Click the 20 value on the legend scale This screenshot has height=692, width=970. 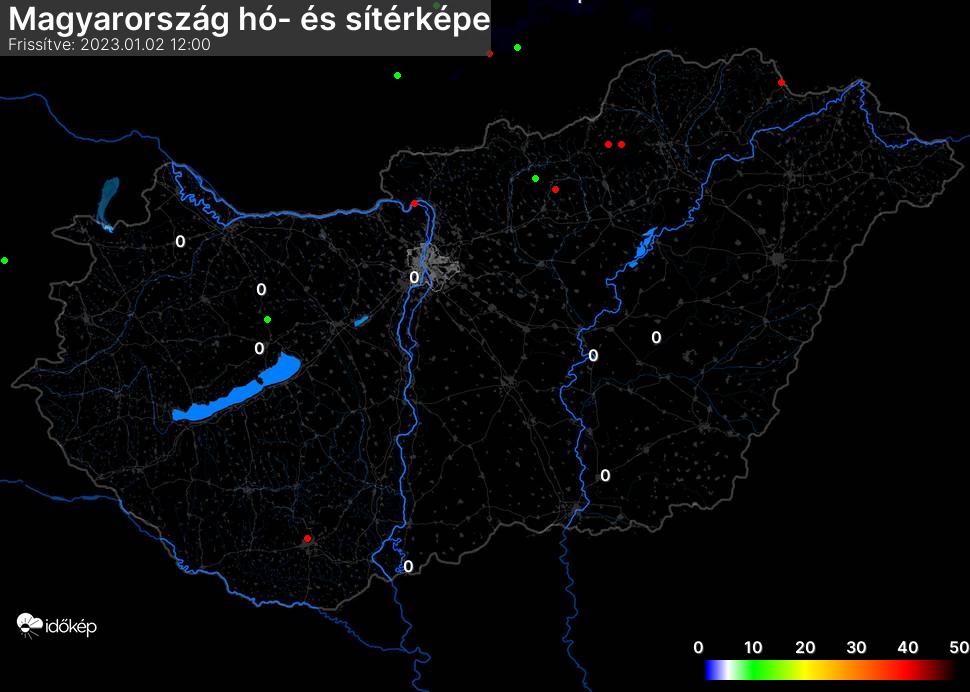[x=804, y=647]
